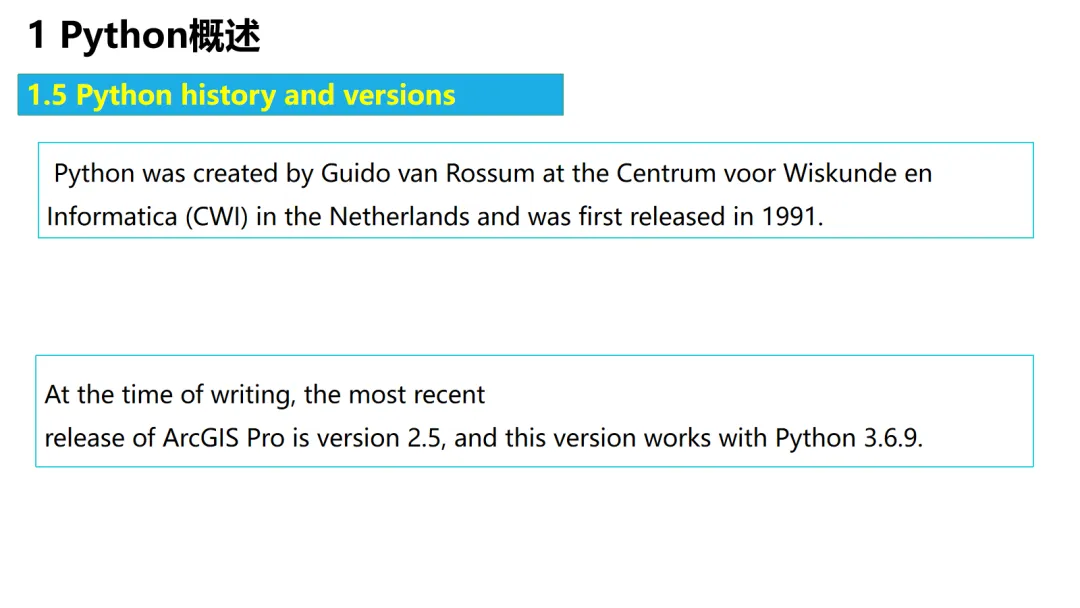1080x608 pixels.
Task: Click the word 'history' in blue banner
Action: [228, 95]
